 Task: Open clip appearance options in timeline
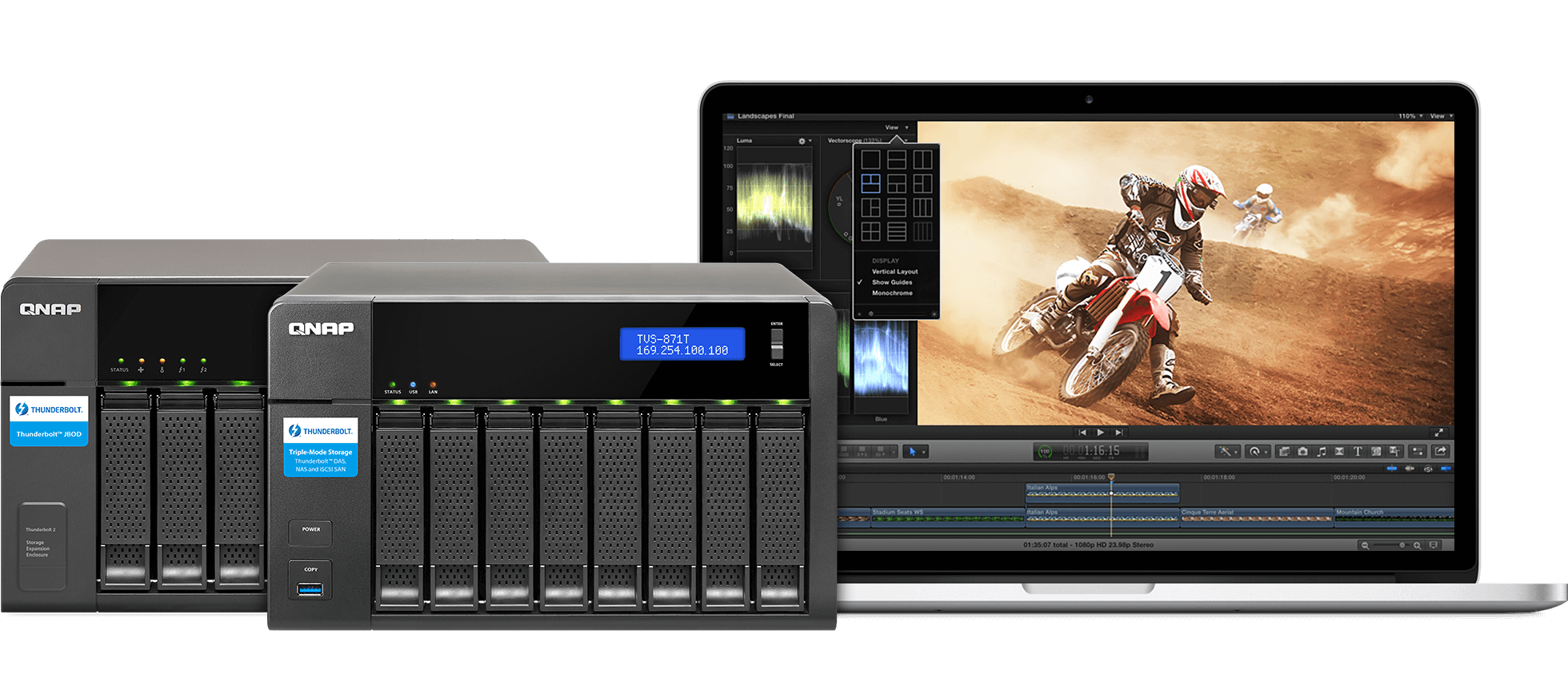tap(1434, 545)
